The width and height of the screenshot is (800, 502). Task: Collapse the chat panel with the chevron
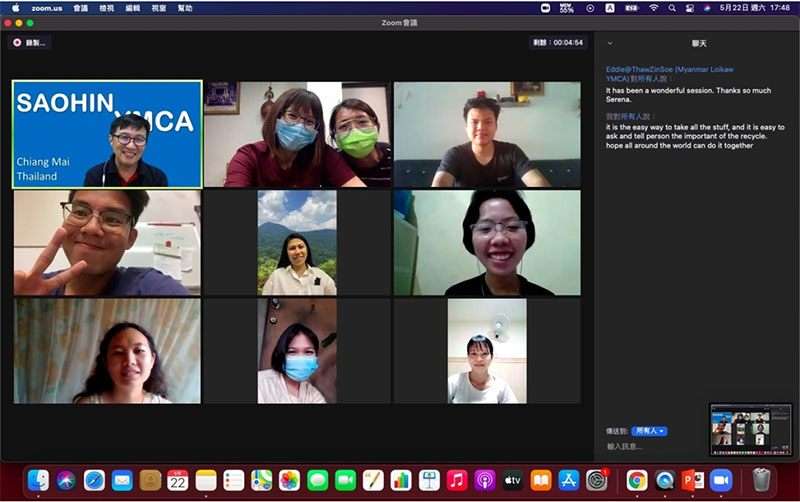tap(610, 43)
